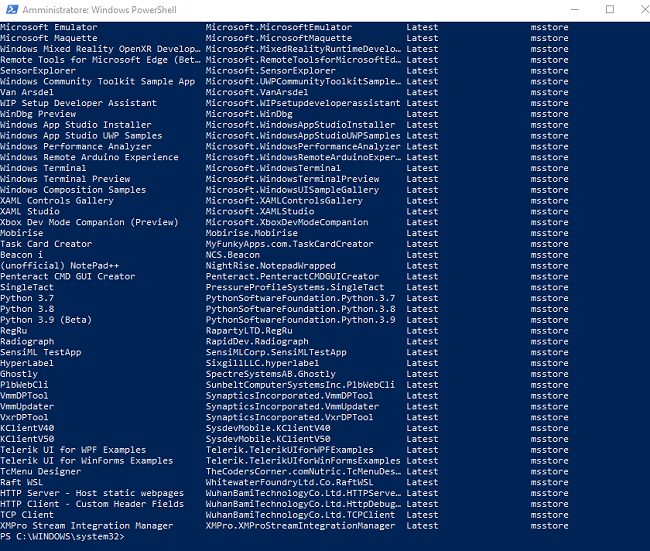This screenshot has height=551, width=650.
Task: Click the ID 'Microsoft.XAMLStudio'
Action: [x=260, y=211]
